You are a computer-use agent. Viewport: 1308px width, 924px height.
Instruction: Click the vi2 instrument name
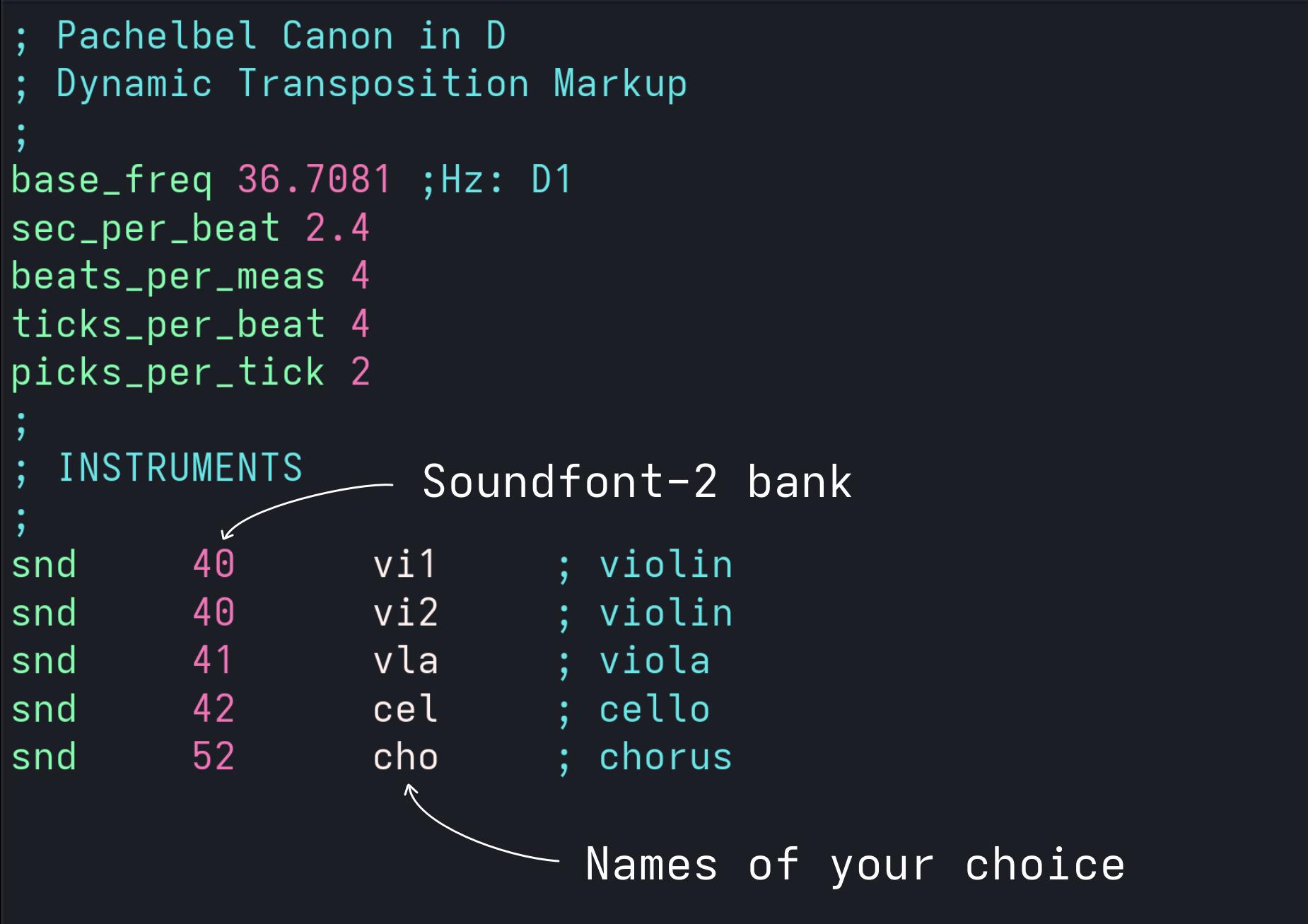pos(405,613)
